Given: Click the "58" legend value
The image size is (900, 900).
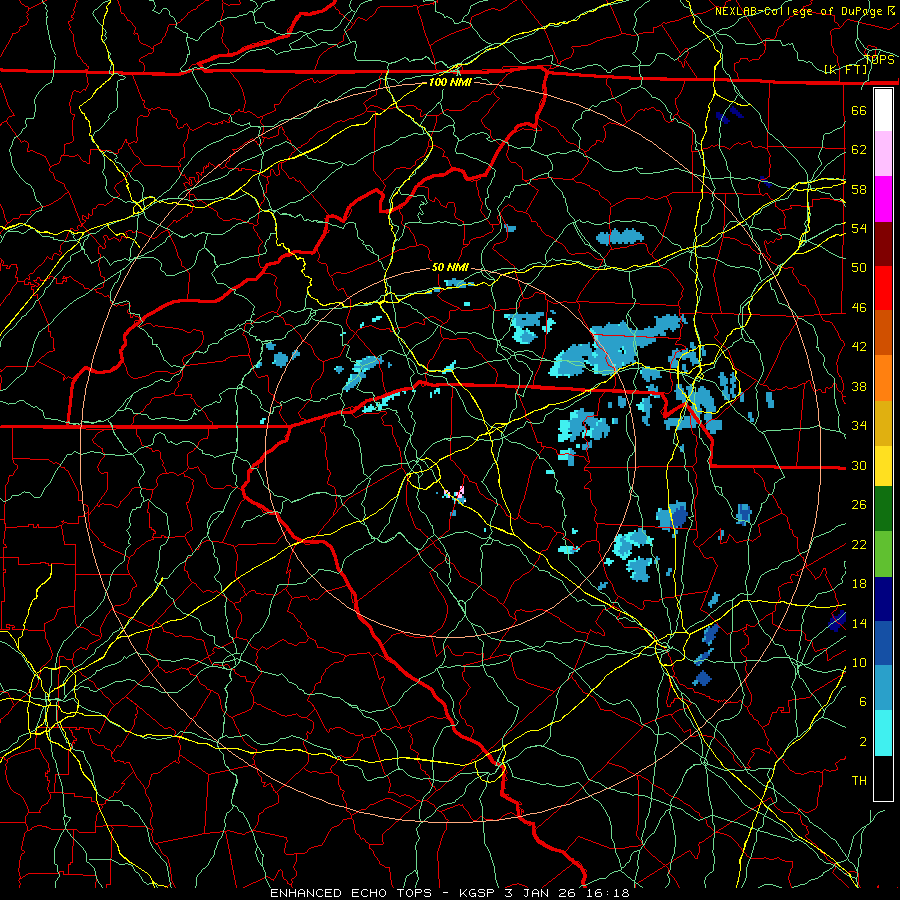Looking at the screenshot, I should (859, 189).
